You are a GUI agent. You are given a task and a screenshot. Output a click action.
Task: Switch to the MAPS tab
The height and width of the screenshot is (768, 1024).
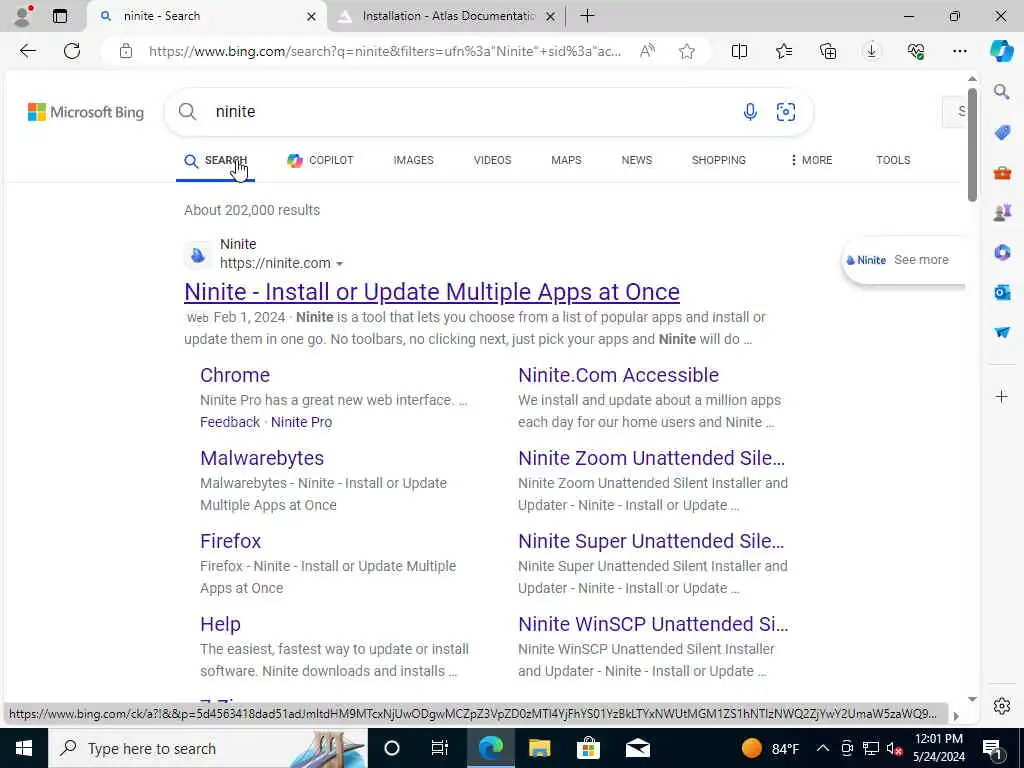tap(566, 160)
